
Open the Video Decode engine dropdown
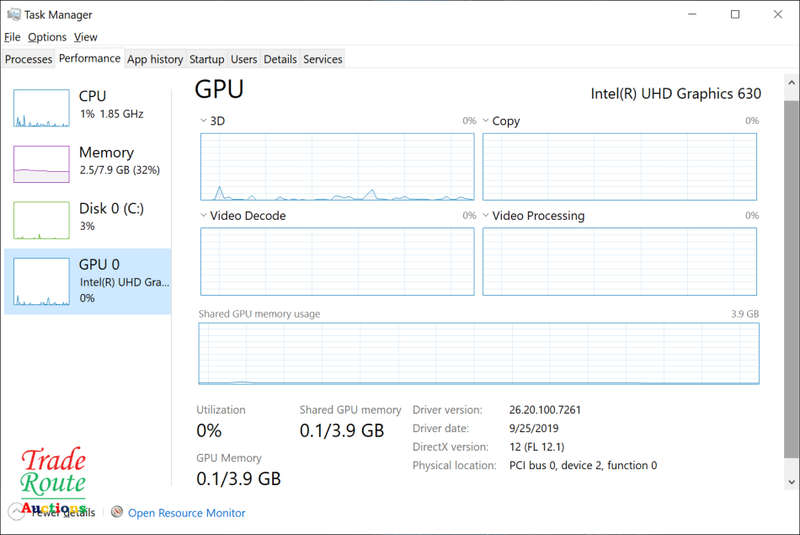[204, 216]
